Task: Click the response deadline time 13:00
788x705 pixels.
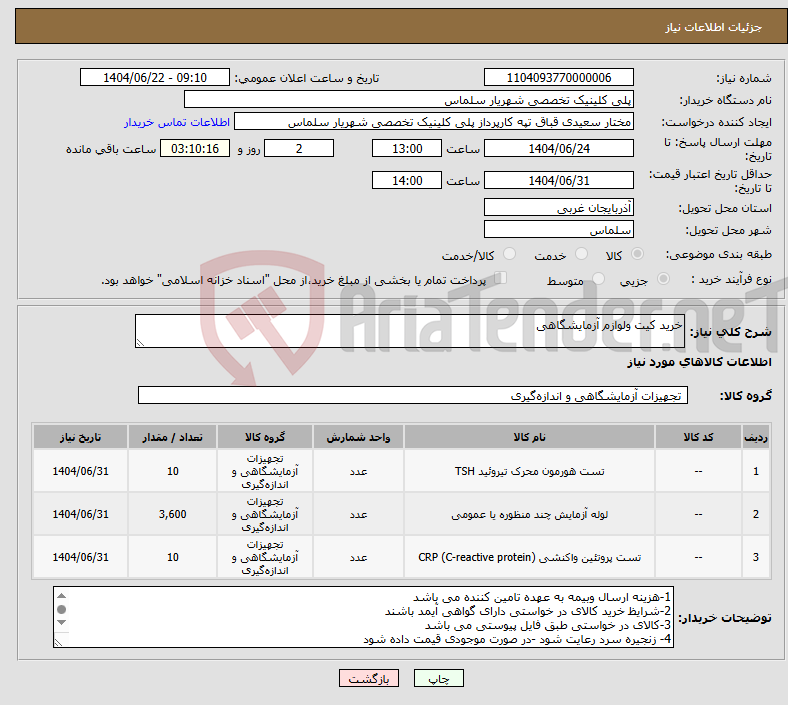Action: tap(407, 148)
